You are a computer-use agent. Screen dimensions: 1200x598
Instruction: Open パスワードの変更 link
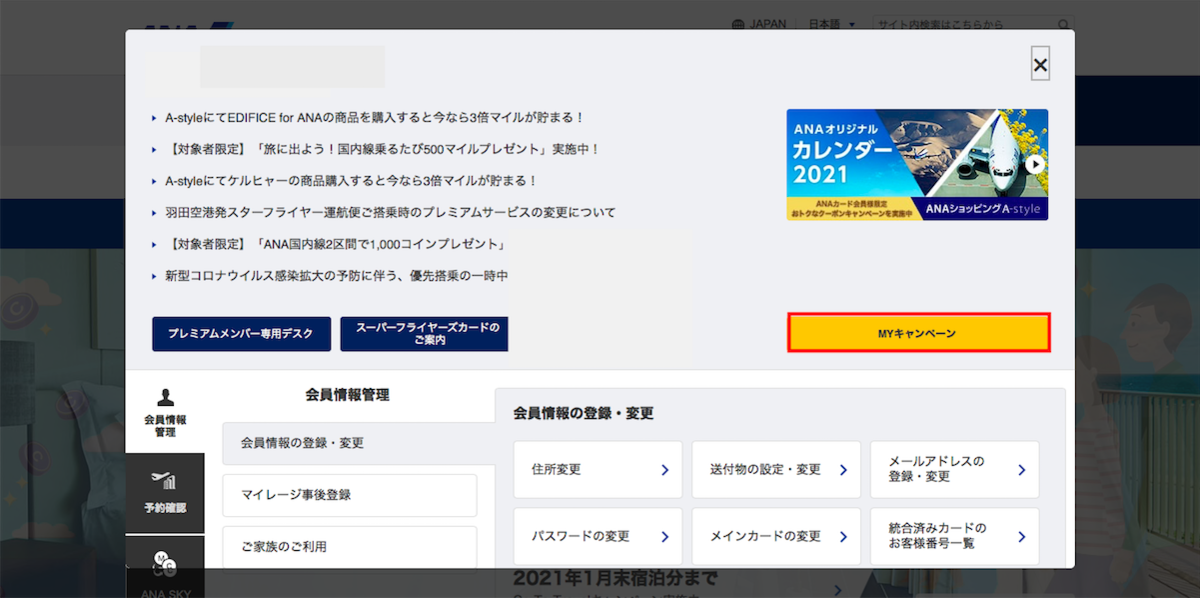click(x=598, y=536)
